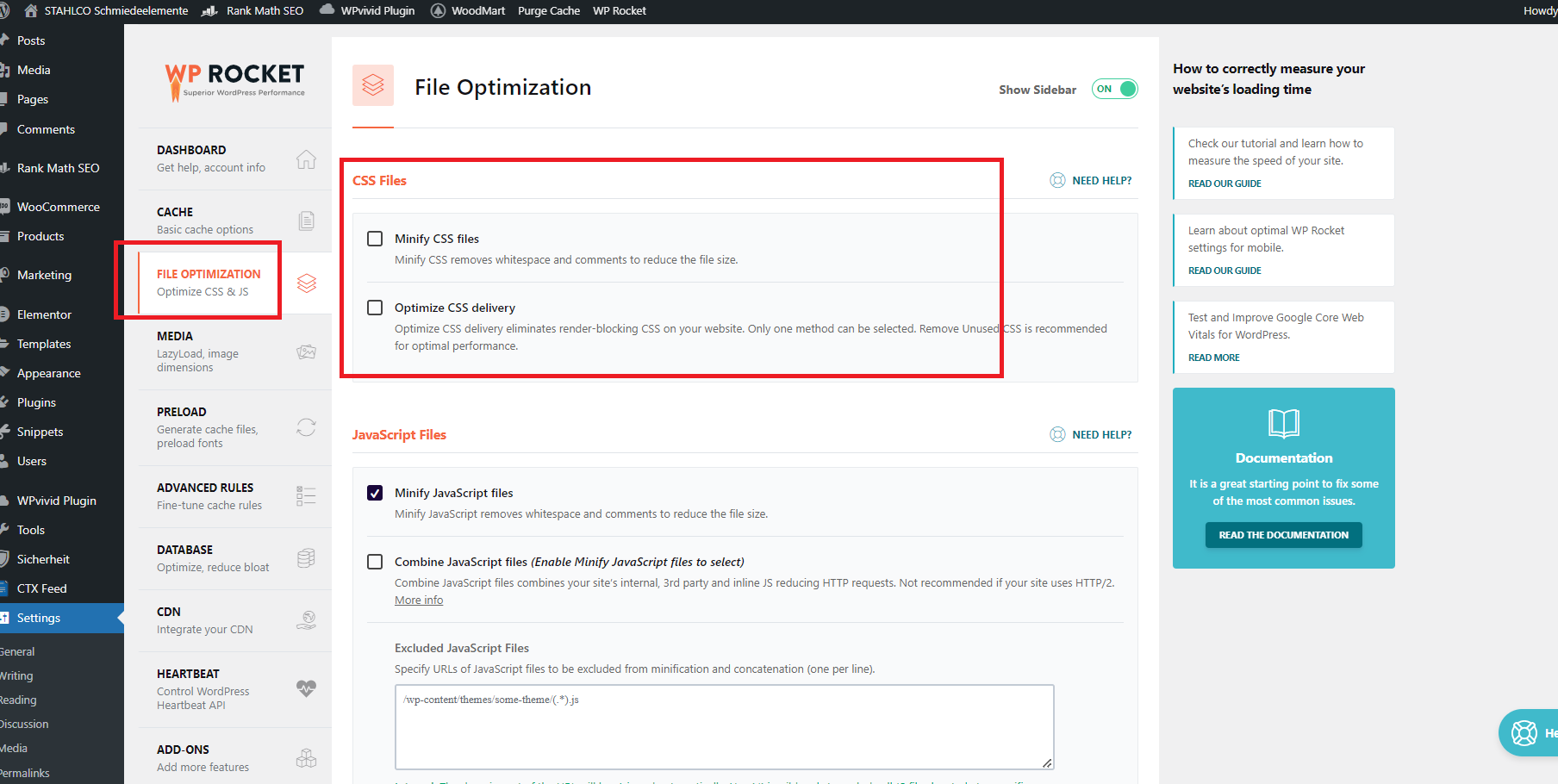
Task: Open Settings in the WordPress menu
Action: point(62,618)
